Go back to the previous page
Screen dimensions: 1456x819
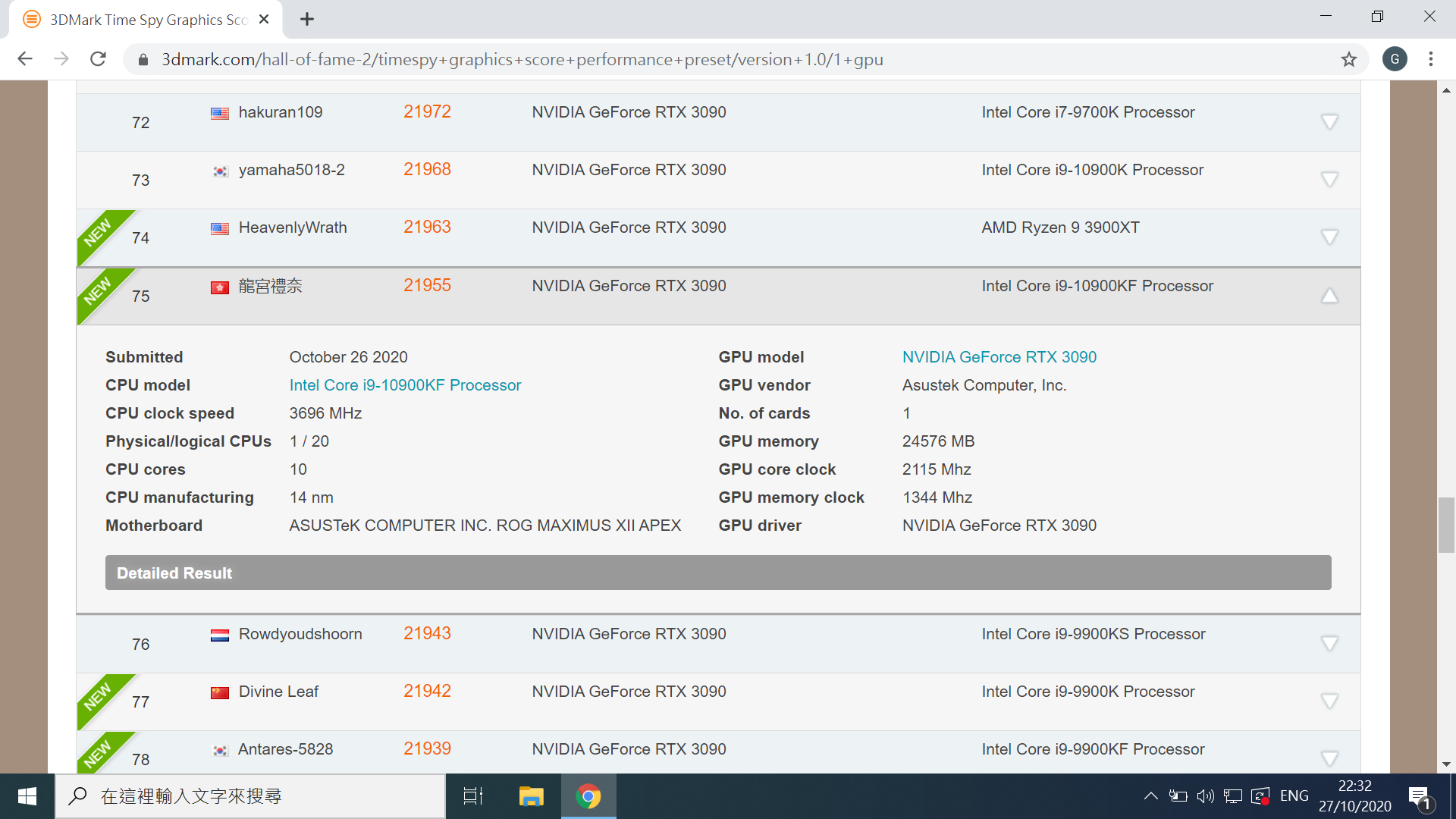click(25, 59)
